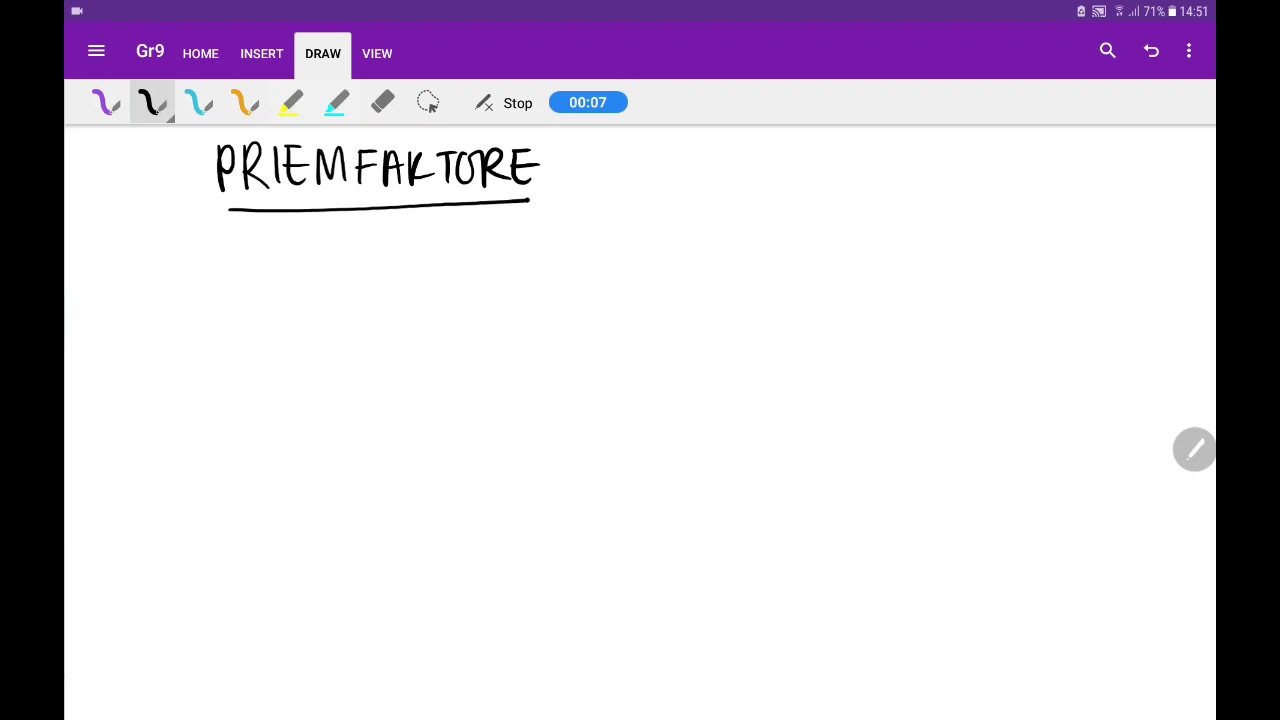
Task: Tap the floating pen button
Action: click(x=1194, y=449)
